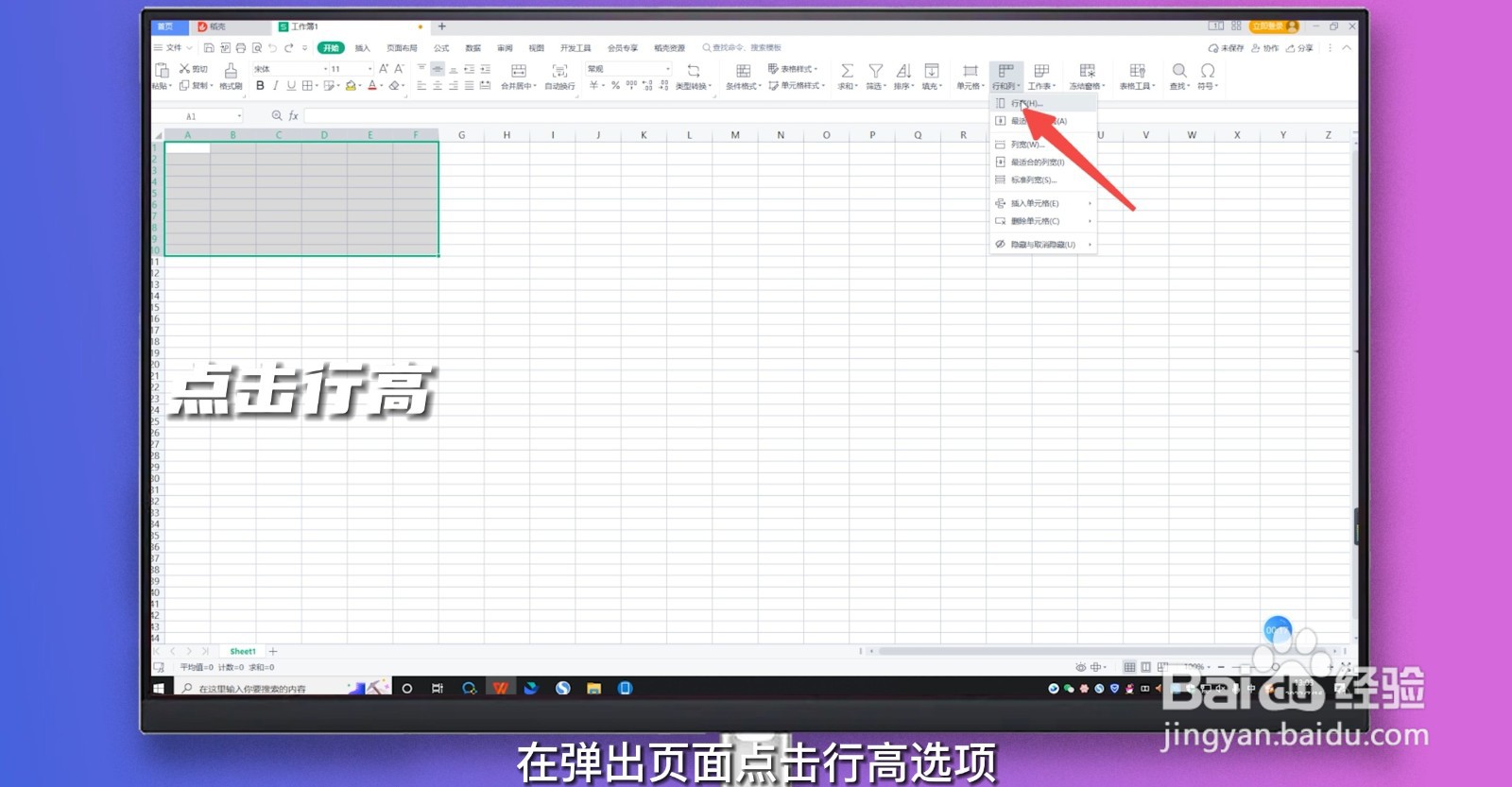Viewport: 1512px width, 787px height.
Task: Switch to the Formulas (公式) tab
Action: [441, 48]
